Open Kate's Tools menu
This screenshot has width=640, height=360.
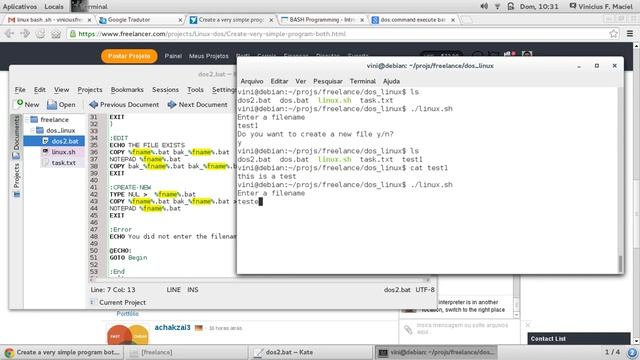pos(195,89)
